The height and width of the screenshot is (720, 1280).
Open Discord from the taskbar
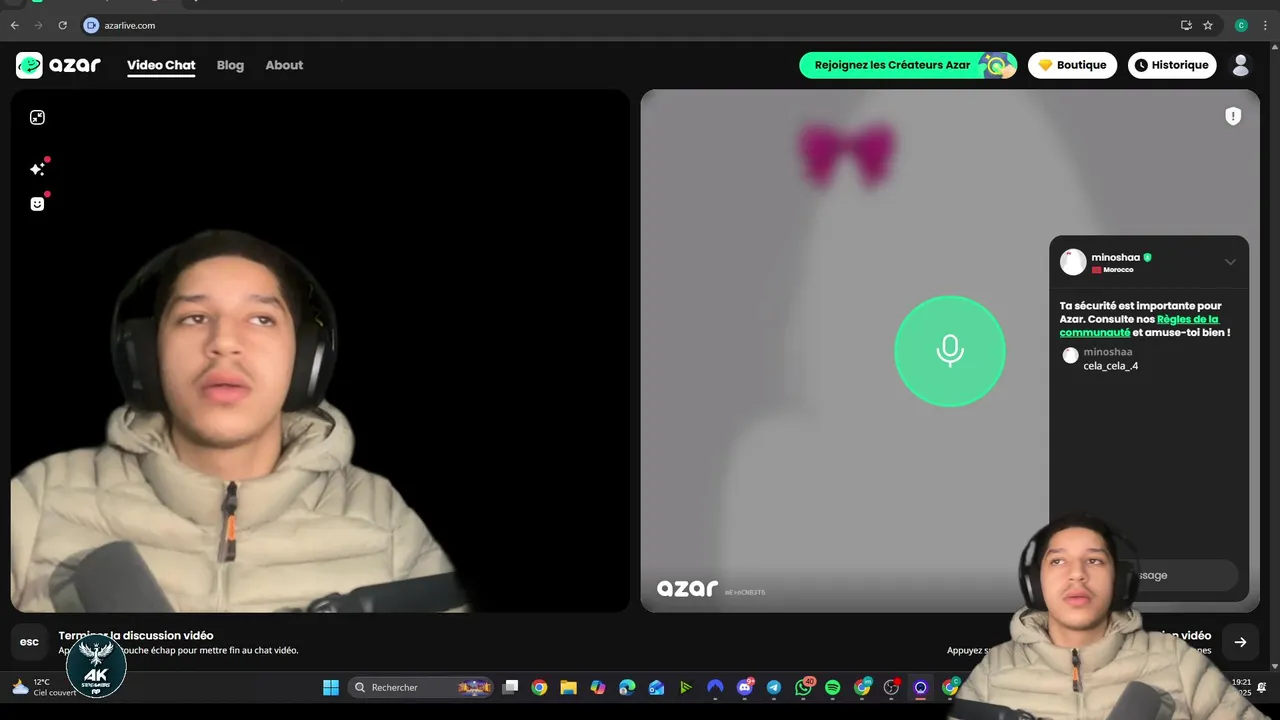click(x=744, y=687)
